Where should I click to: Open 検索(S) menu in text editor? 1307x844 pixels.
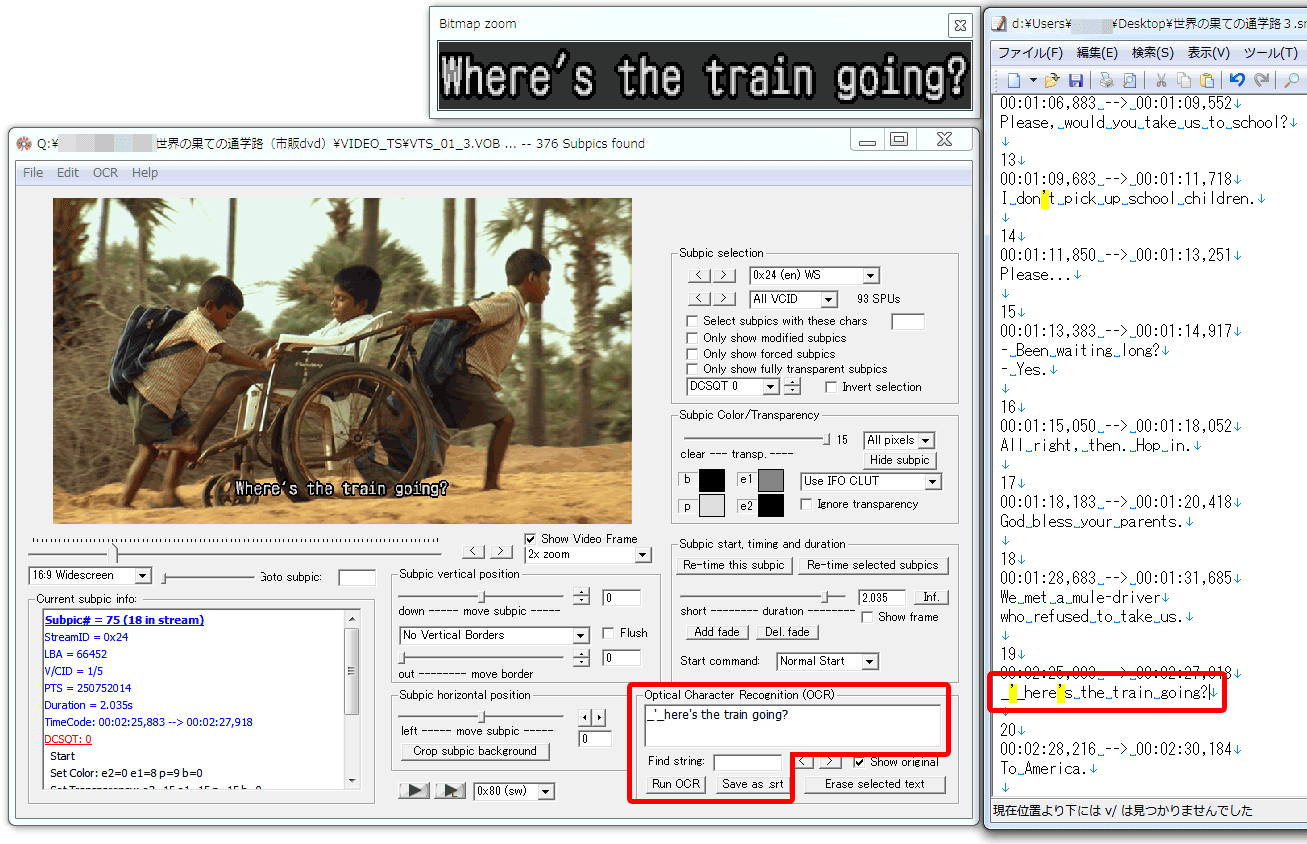1153,53
